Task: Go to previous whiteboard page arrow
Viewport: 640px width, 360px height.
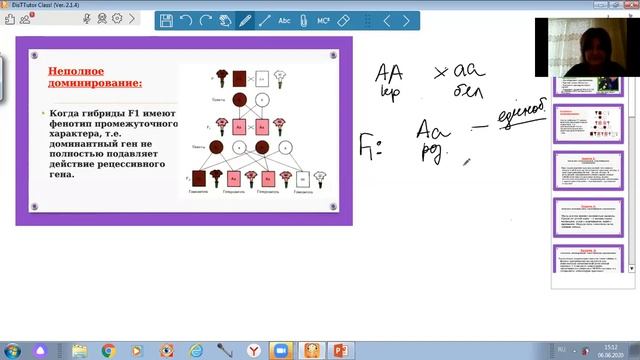Action: pos(387,21)
